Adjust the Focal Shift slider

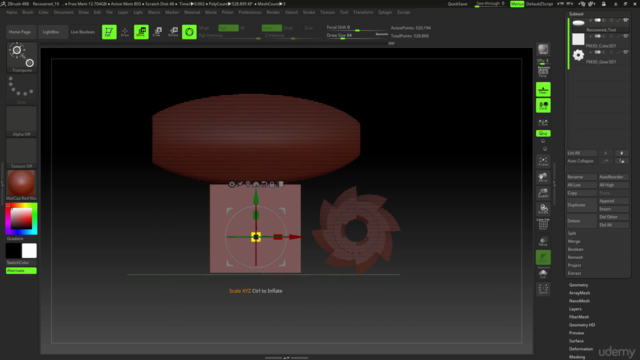click(x=357, y=28)
